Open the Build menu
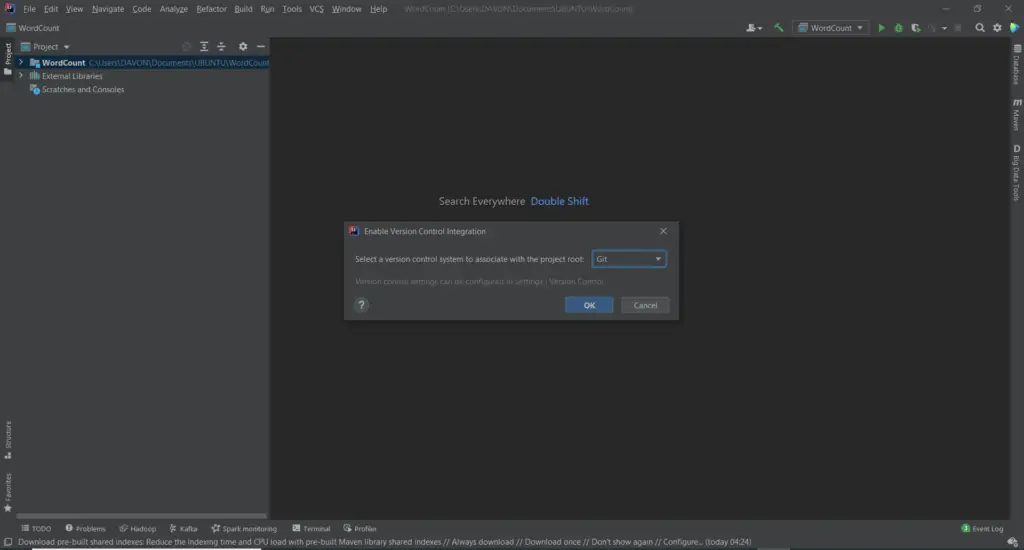Image resolution: width=1024 pixels, height=550 pixels. [x=243, y=9]
